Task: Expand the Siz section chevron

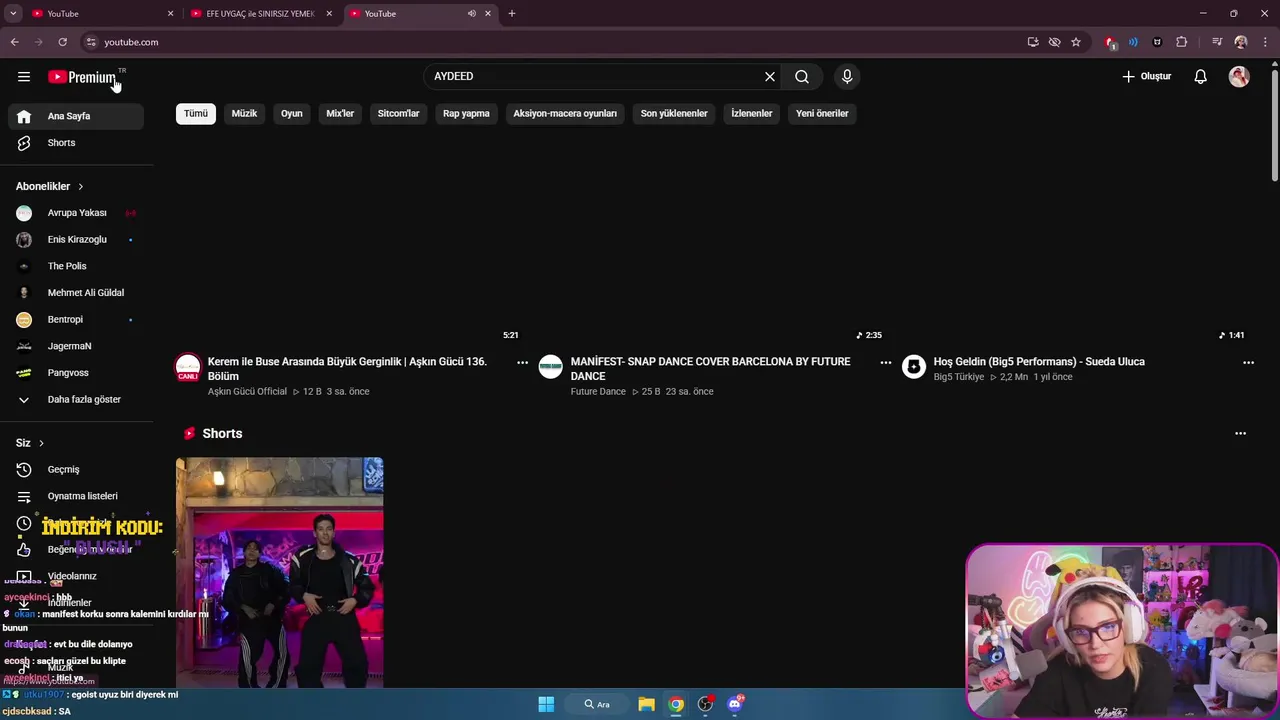Action: 41,443
